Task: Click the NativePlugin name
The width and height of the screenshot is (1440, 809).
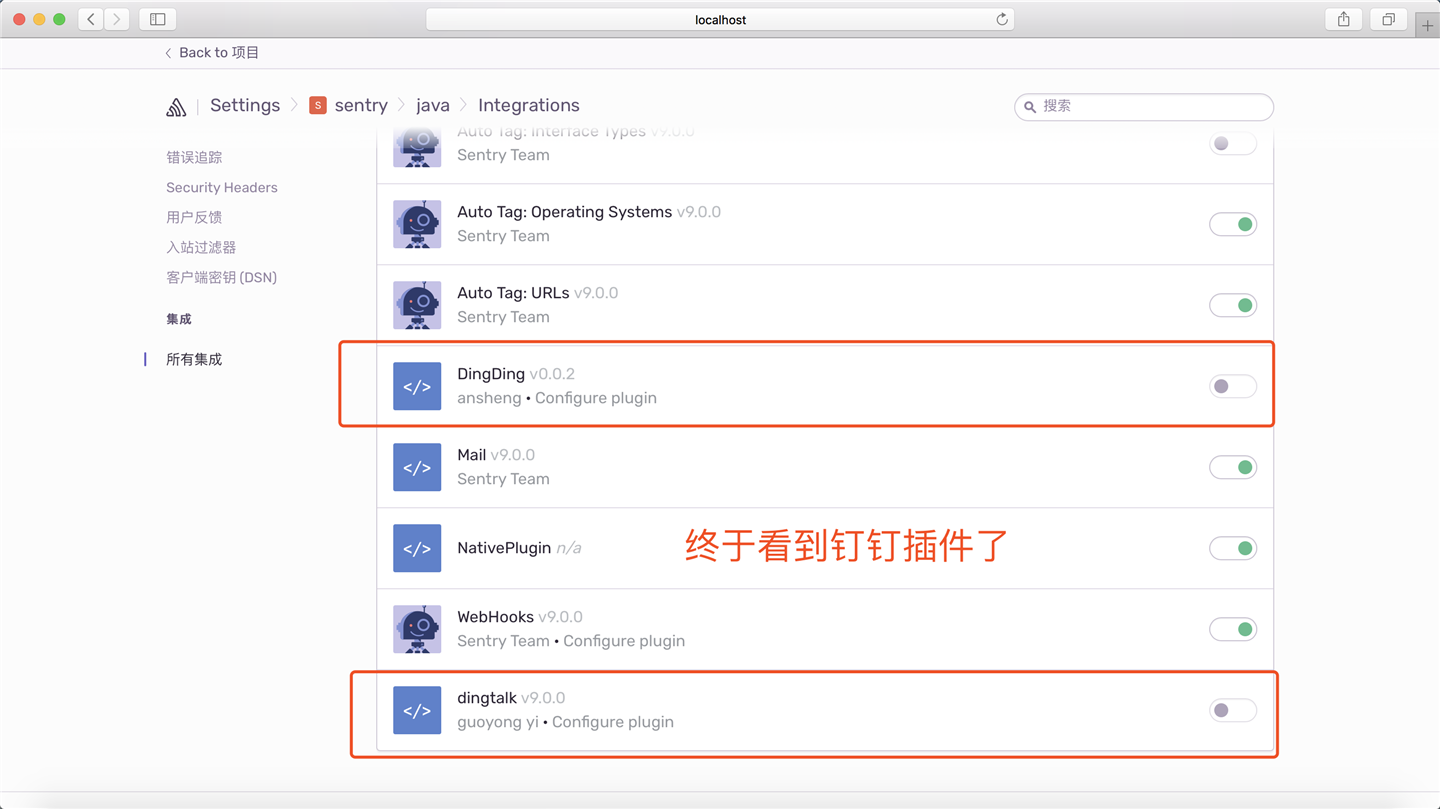Action: coord(504,548)
